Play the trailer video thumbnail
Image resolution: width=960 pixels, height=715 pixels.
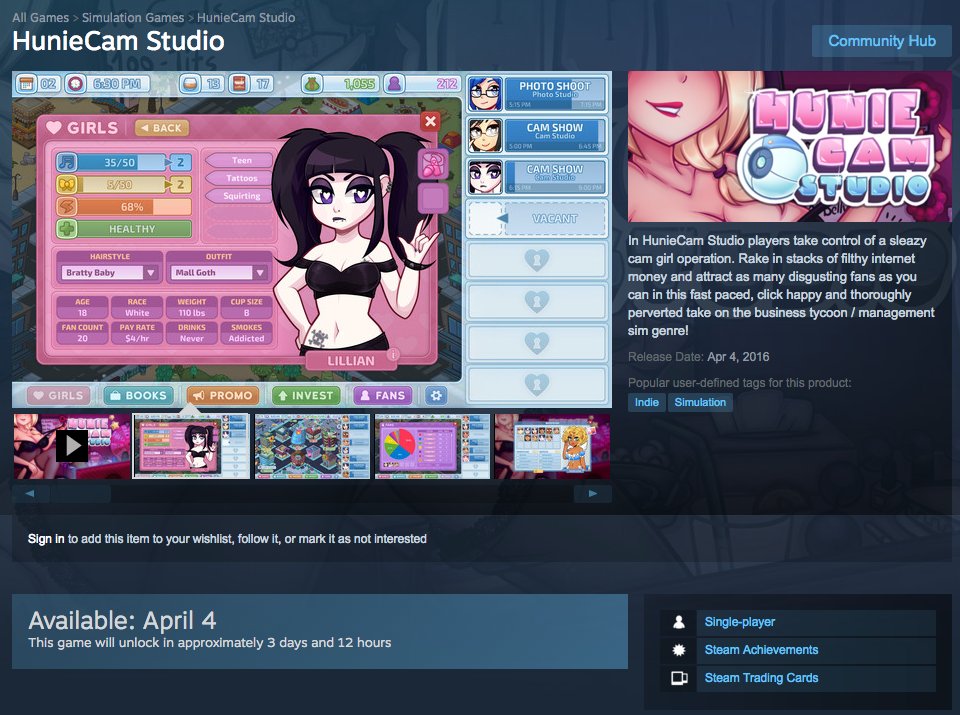(72, 446)
